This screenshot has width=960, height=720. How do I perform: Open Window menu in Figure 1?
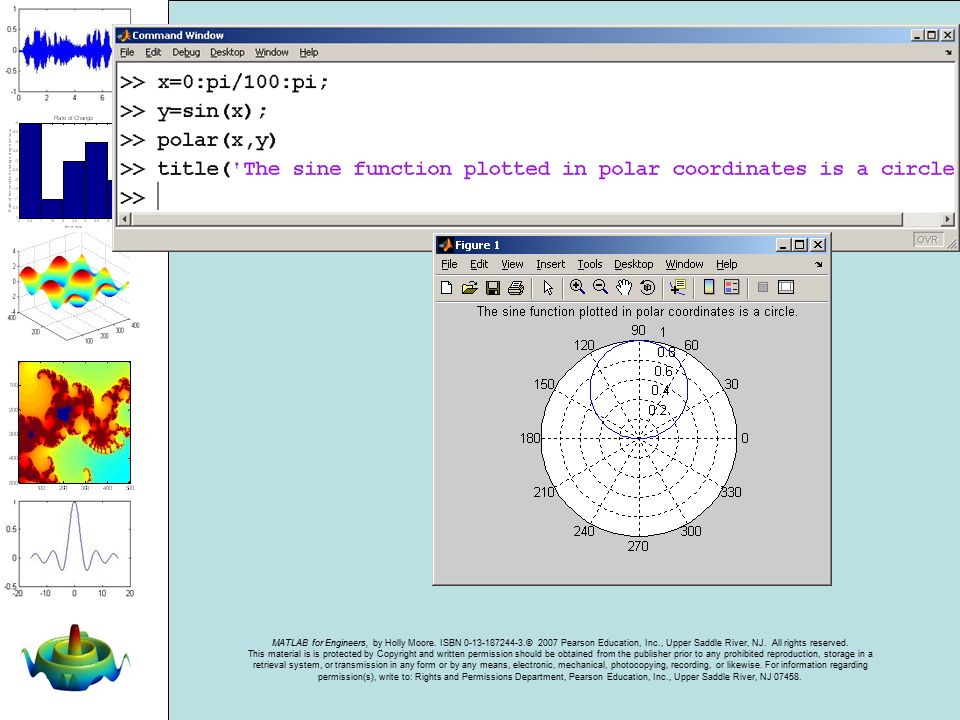pyautogui.click(x=684, y=264)
